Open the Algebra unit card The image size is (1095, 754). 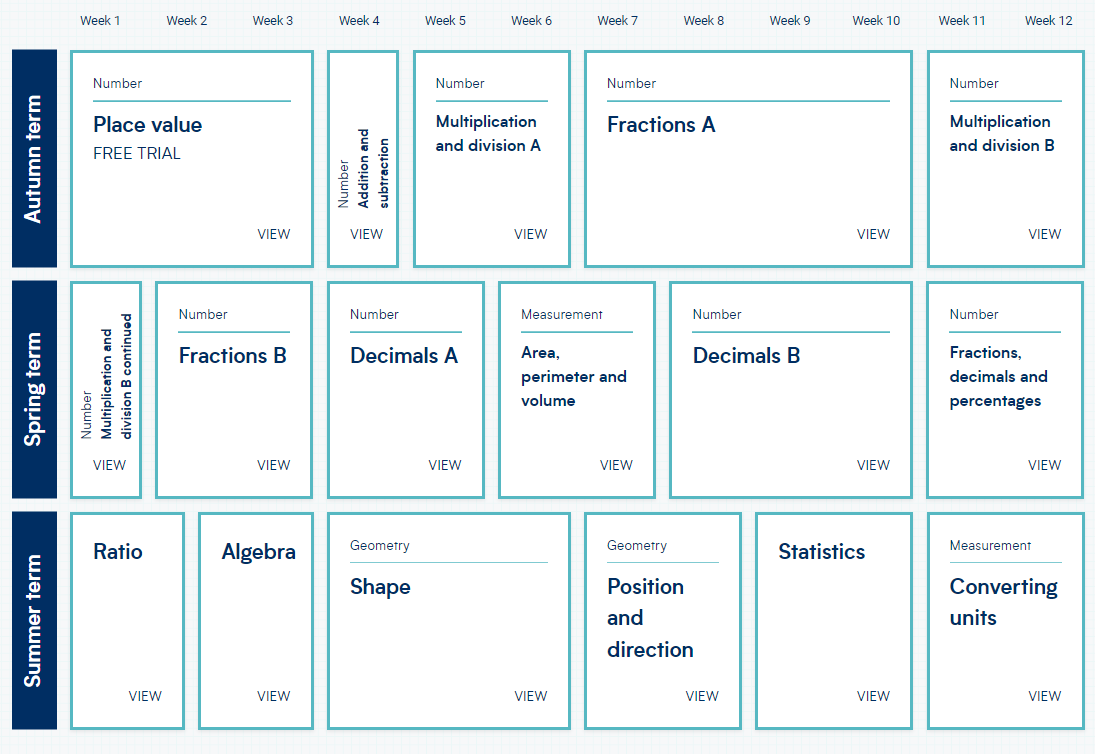point(256,621)
